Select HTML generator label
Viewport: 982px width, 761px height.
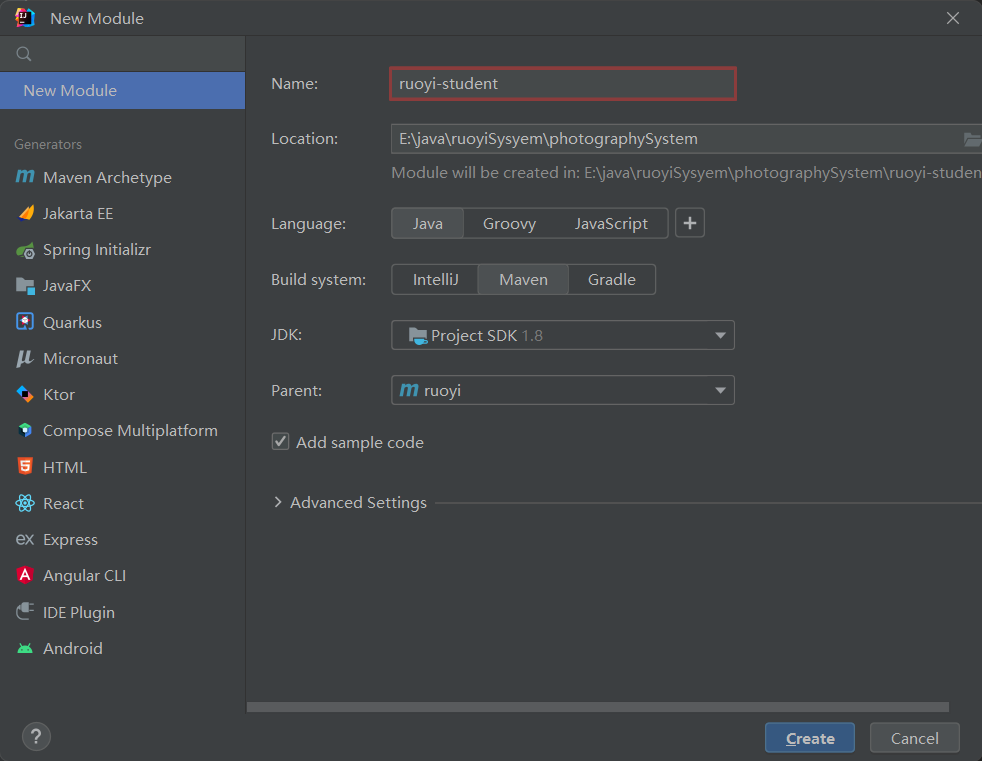pos(65,467)
